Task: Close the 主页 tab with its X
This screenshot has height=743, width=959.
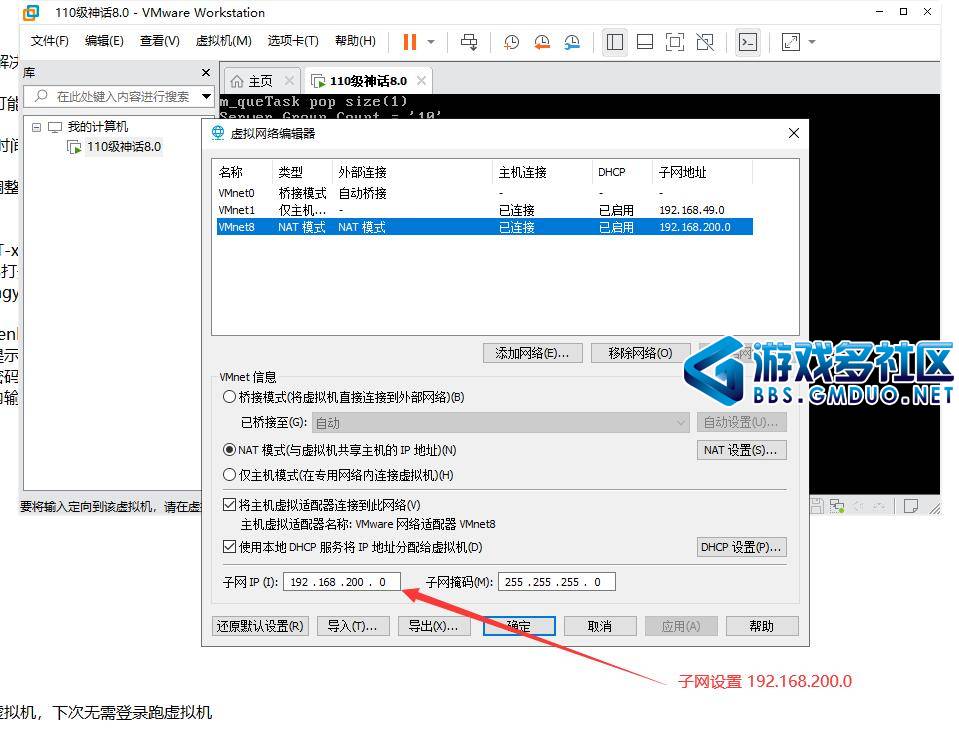Action: click(289, 81)
